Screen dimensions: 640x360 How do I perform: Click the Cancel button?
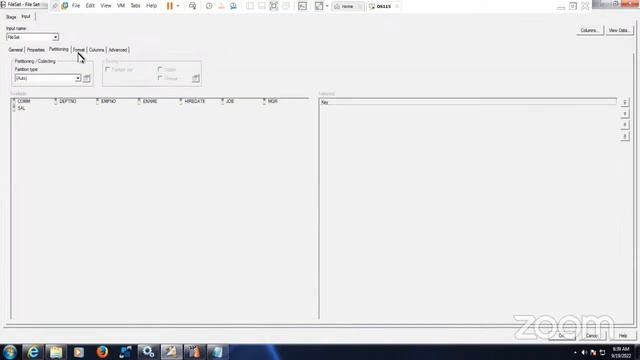tap(592, 336)
